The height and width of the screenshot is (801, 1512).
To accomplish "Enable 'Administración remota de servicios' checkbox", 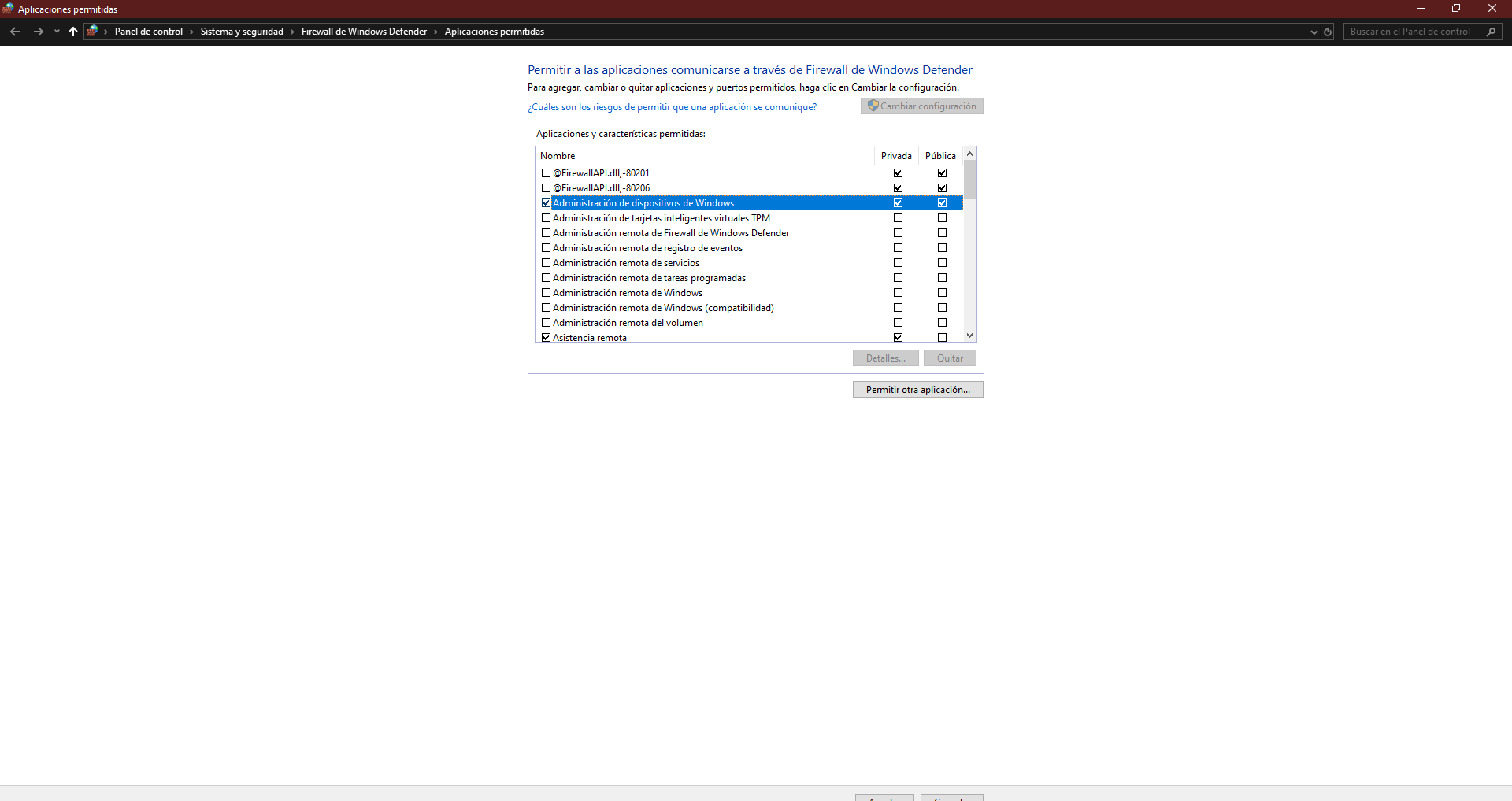I will coord(546,263).
